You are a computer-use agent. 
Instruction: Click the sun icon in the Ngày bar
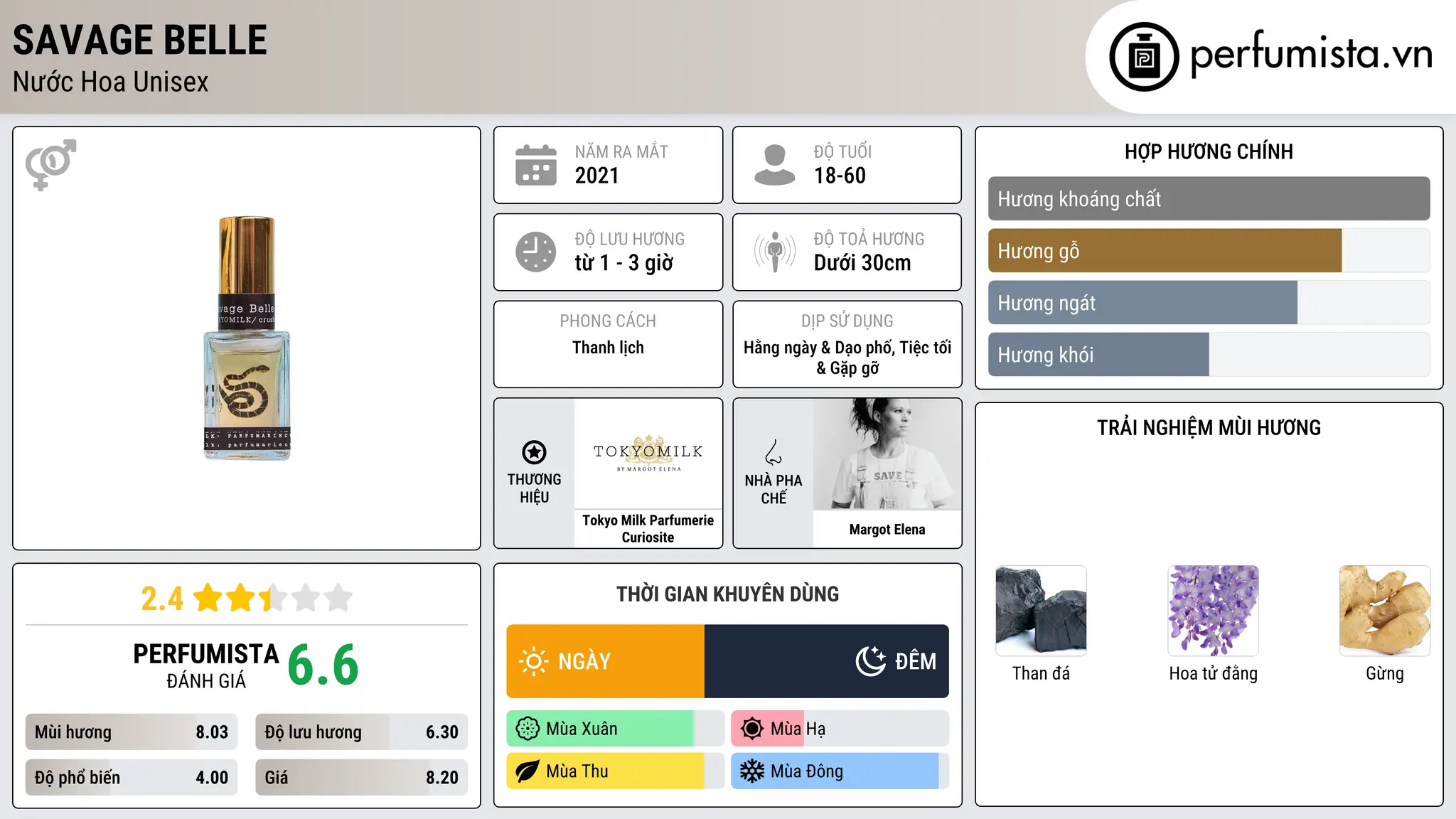[534, 661]
